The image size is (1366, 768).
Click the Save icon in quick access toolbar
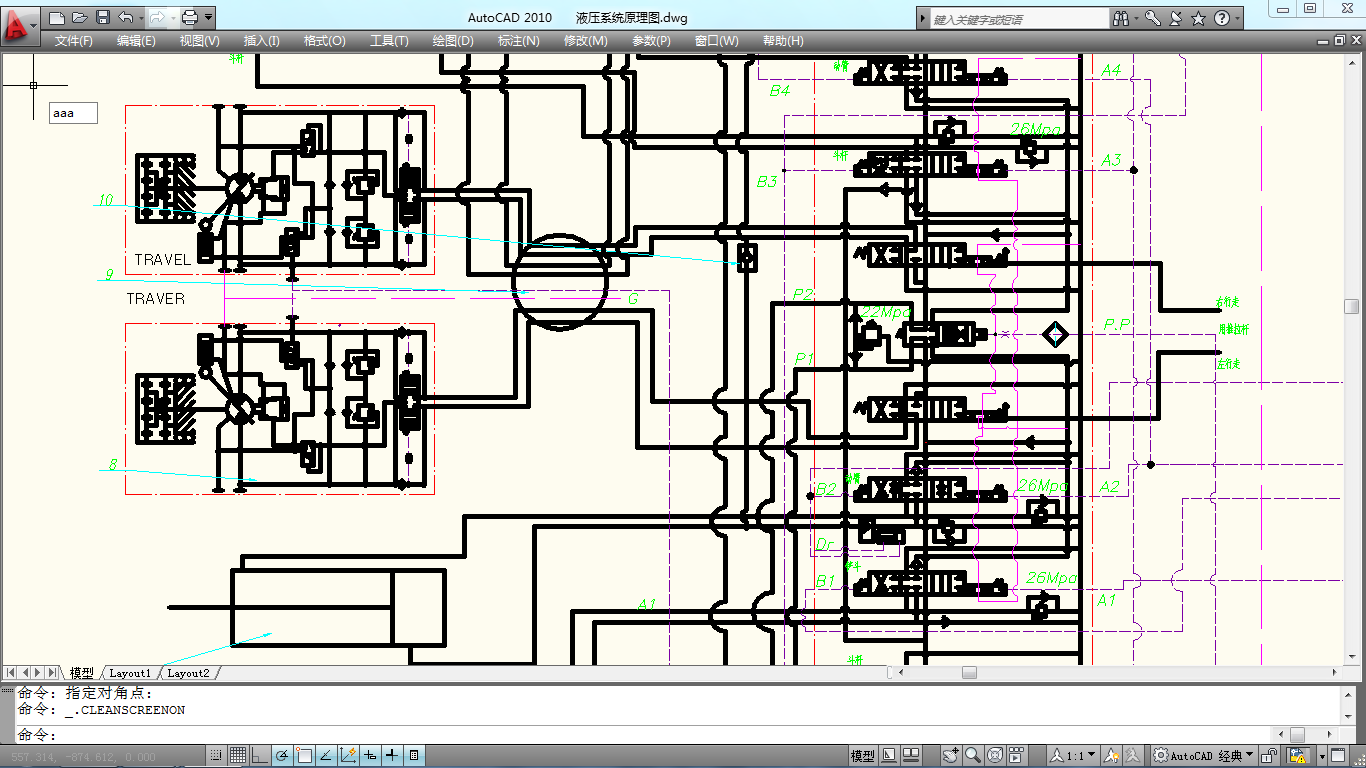click(x=103, y=17)
